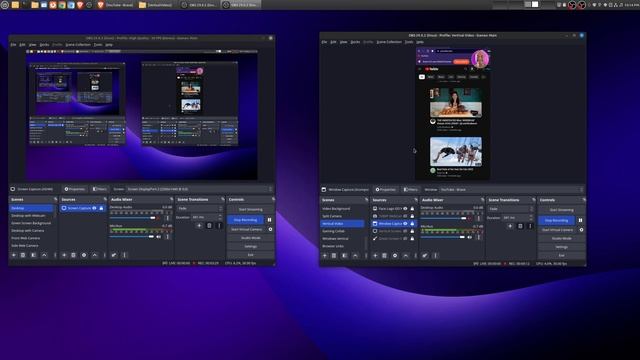The width and height of the screenshot is (640, 360).
Task: Adjust Desktop Audio volume slider in Vertical Video window
Action: [x=444, y=218]
